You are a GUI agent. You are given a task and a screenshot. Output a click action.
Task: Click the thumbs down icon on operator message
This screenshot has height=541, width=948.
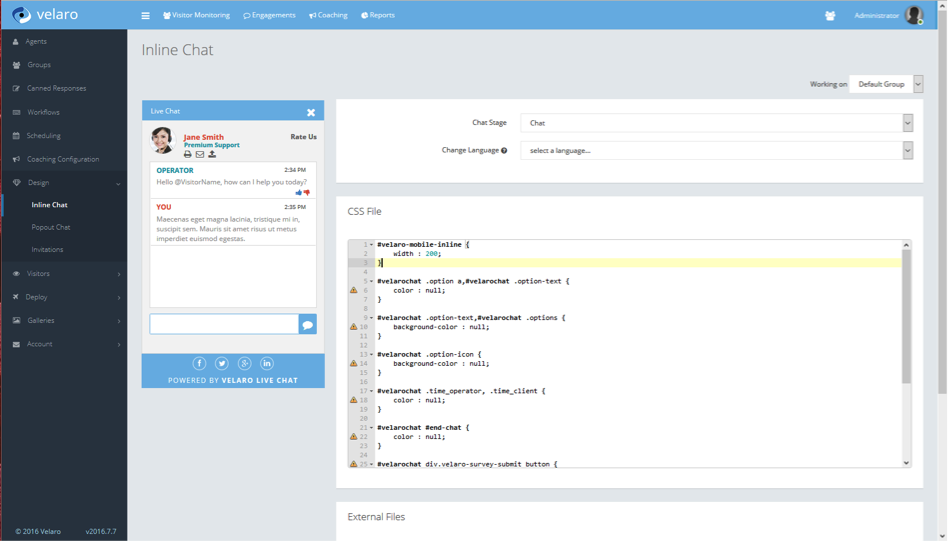click(307, 192)
